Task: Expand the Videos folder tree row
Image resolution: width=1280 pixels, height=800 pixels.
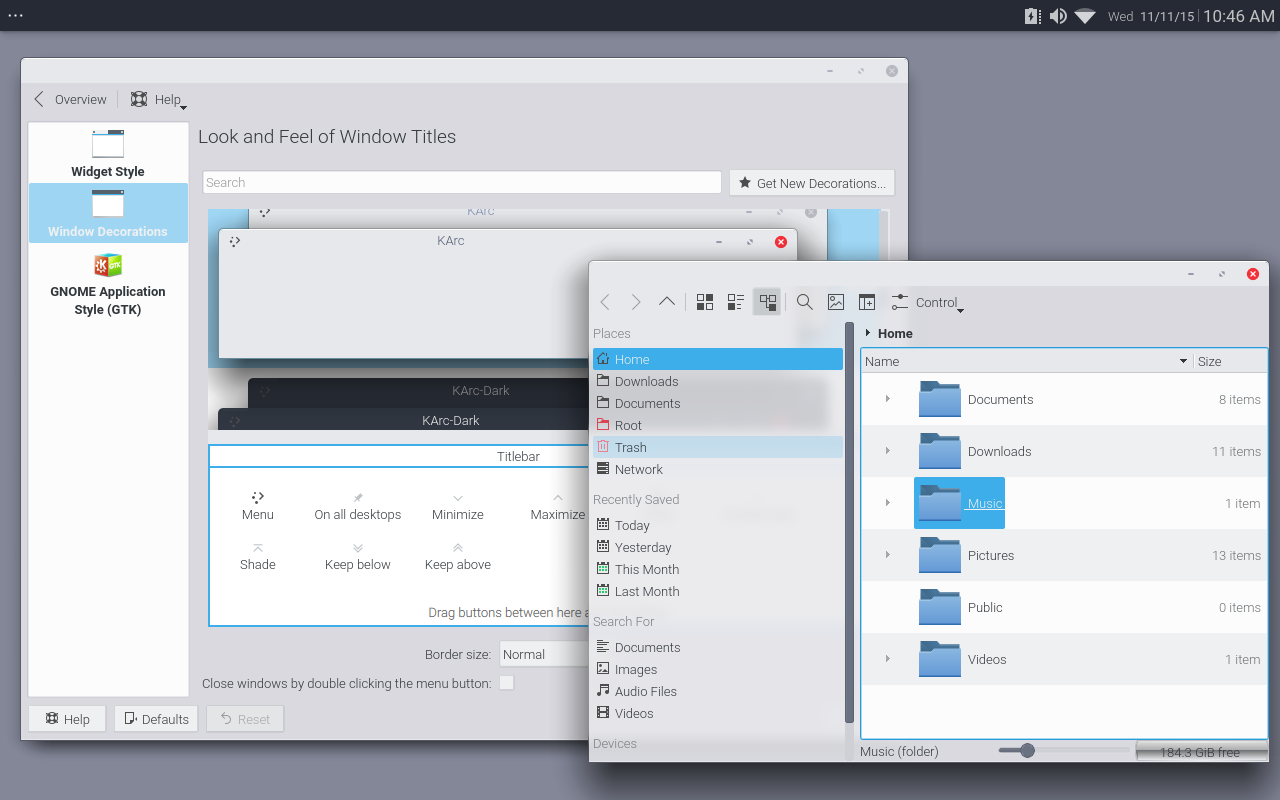Action: point(888,659)
